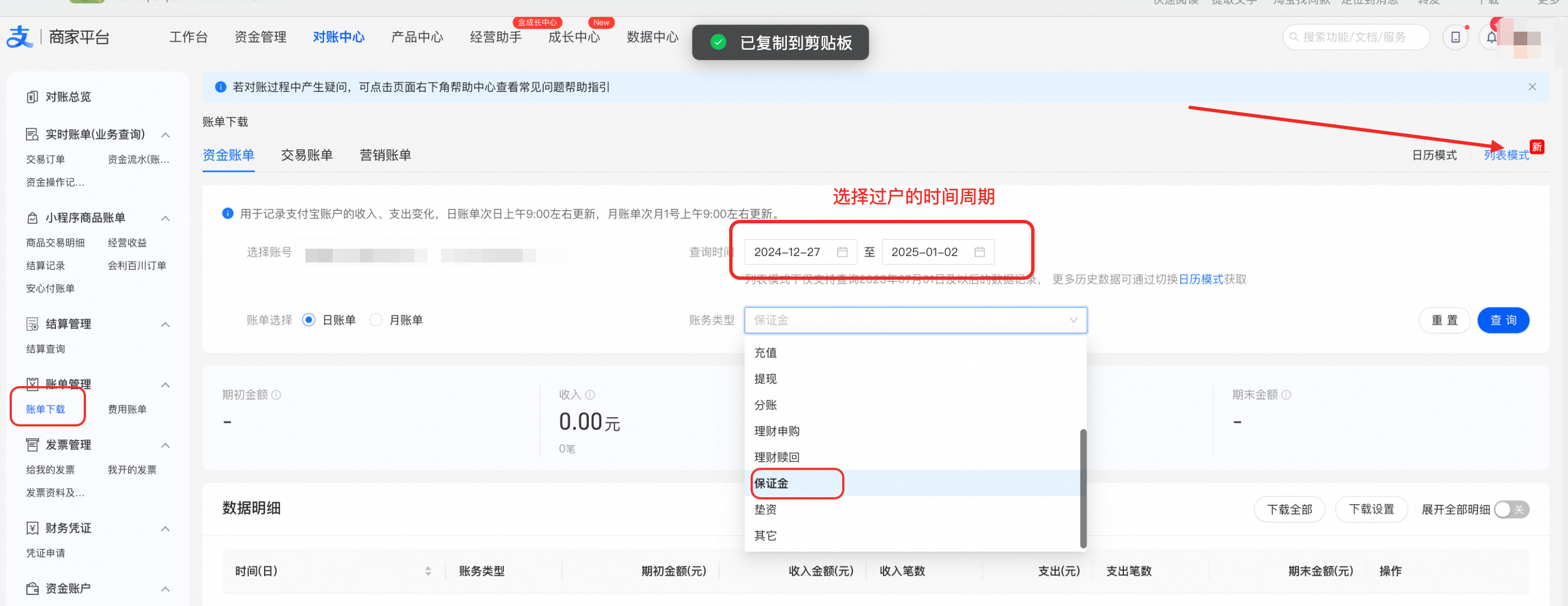Screen dimensions: 1568x606
Task: Choose 其它 from the dropdown list
Action: point(915,535)
